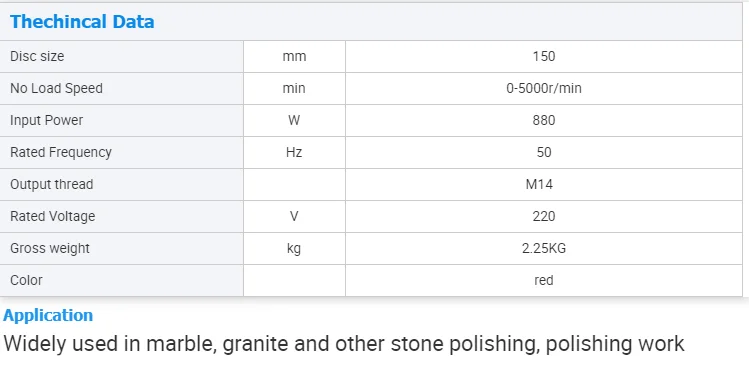Click the 150 disc size value
This screenshot has height=372, width=749.
[x=544, y=56]
